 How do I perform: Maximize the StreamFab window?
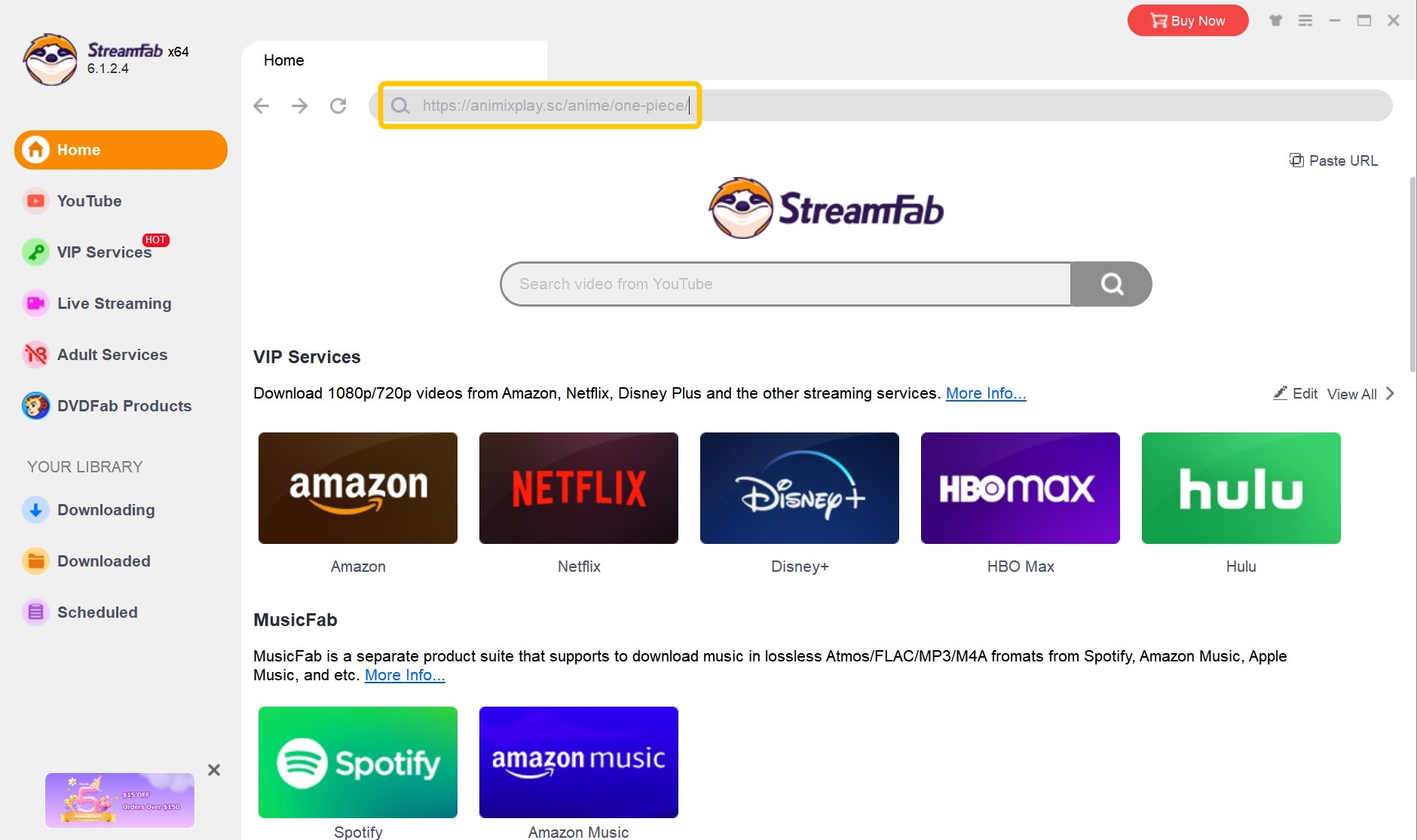[1364, 20]
